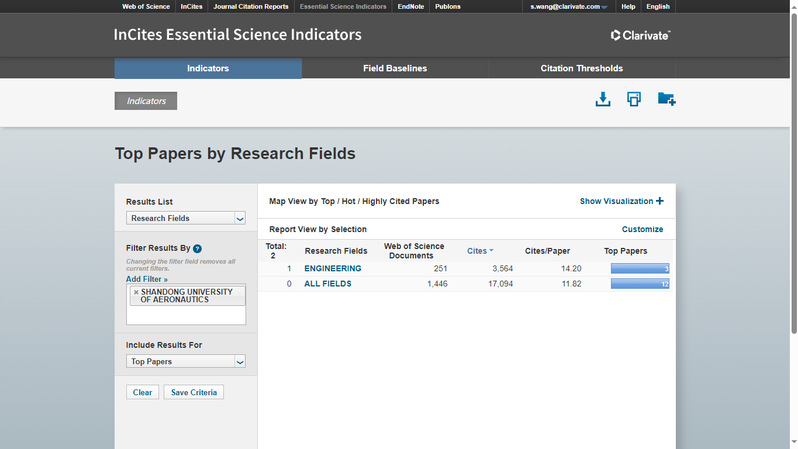
Task: Change language via the English link
Action: click(658, 7)
